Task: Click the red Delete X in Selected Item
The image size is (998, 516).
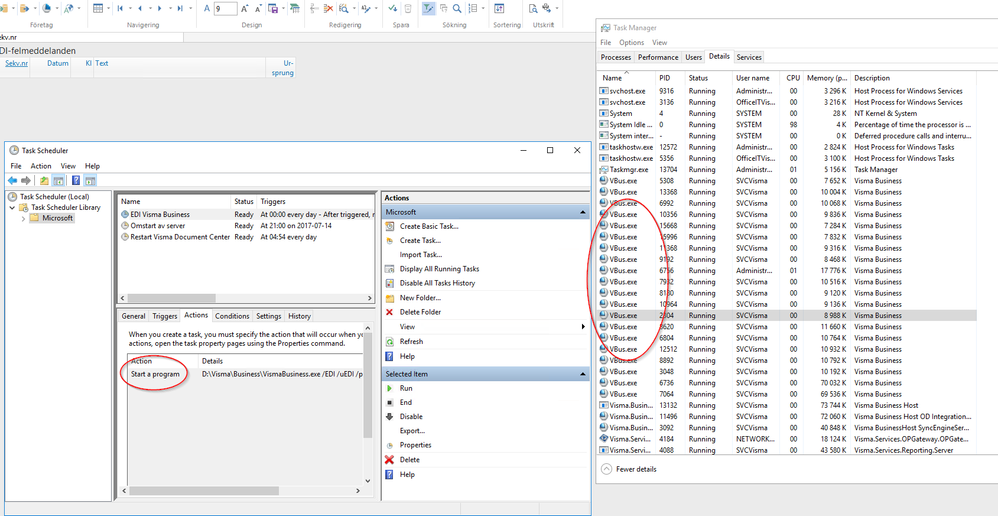Action: 390,459
